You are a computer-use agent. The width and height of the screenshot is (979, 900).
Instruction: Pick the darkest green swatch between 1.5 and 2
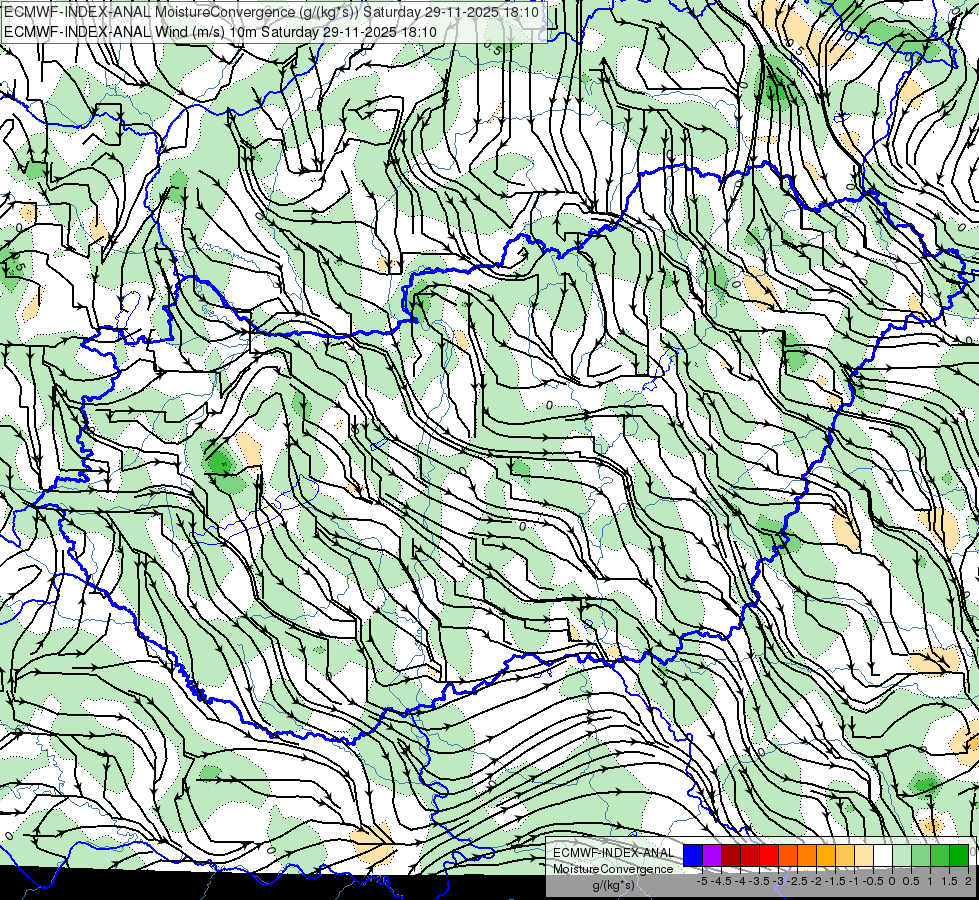(959, 855)
